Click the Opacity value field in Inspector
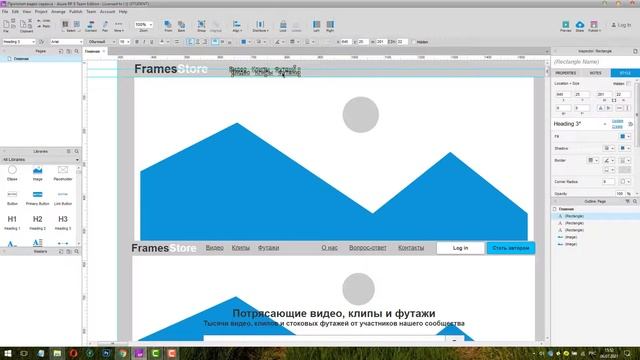 click(x=620, y=193)
